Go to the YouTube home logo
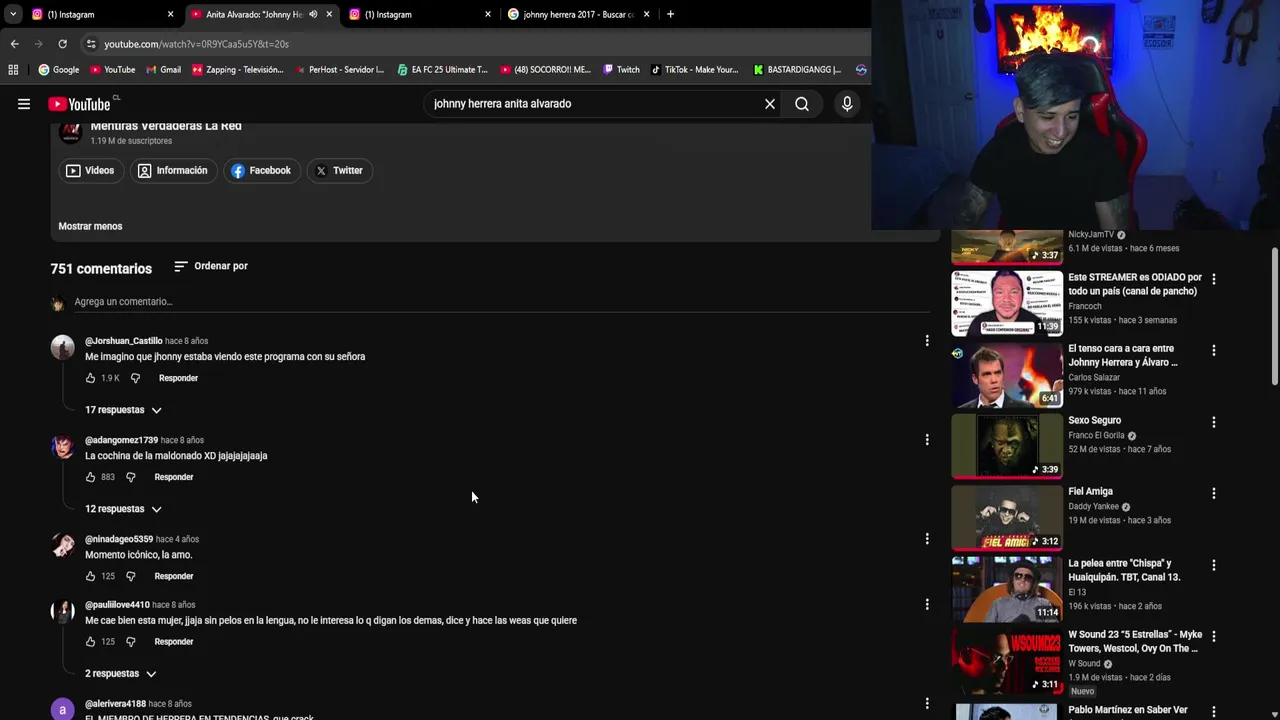 [x=80, y=104]
